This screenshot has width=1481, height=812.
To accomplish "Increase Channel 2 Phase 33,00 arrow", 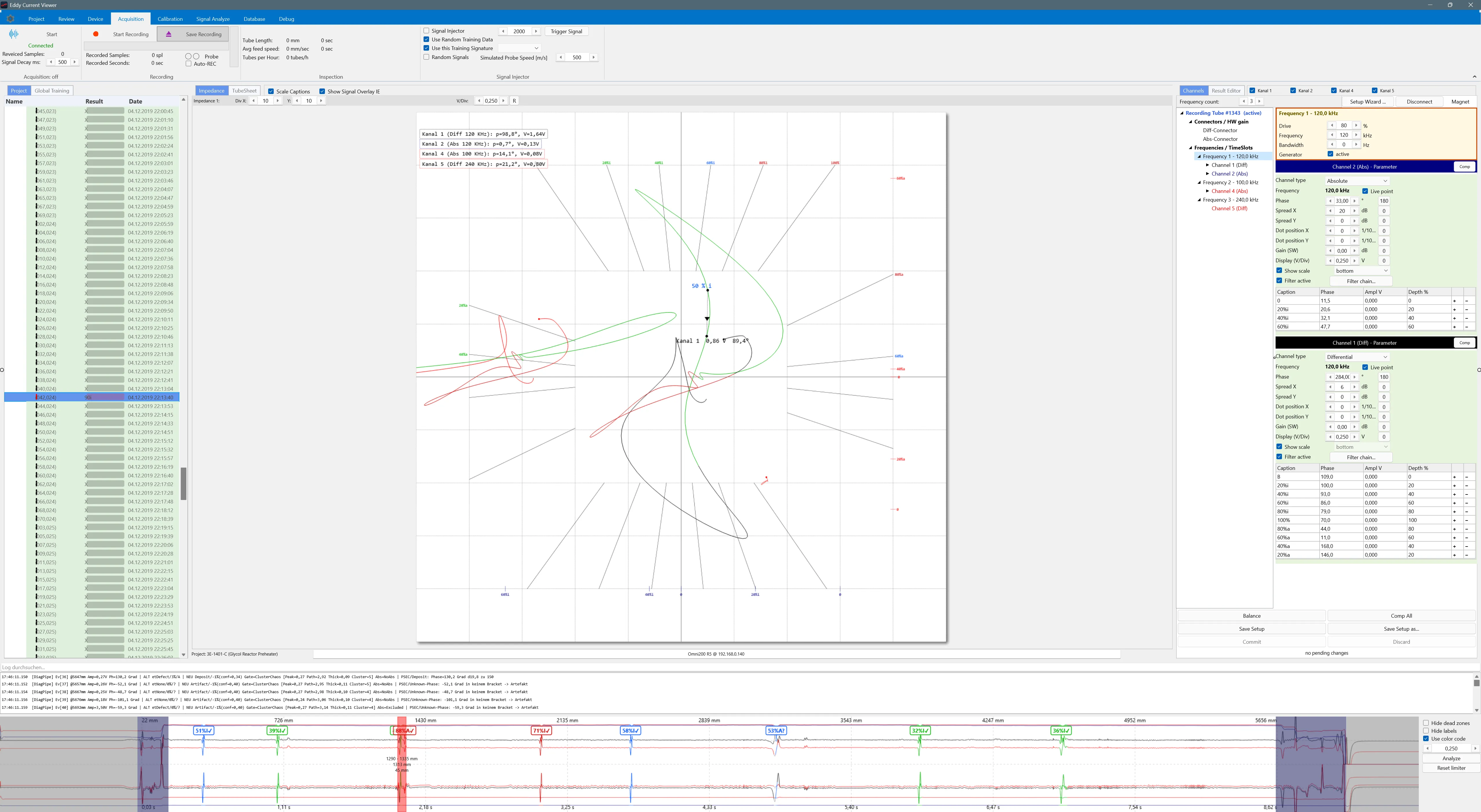I will pyautogui.click(x=1355, y=201).
